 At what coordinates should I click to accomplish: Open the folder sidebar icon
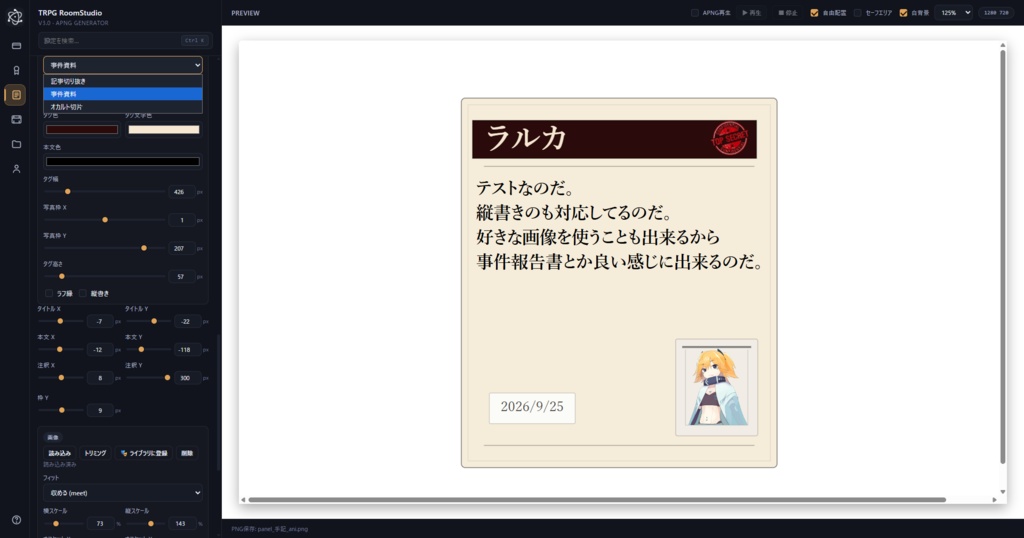coord(16,144)
